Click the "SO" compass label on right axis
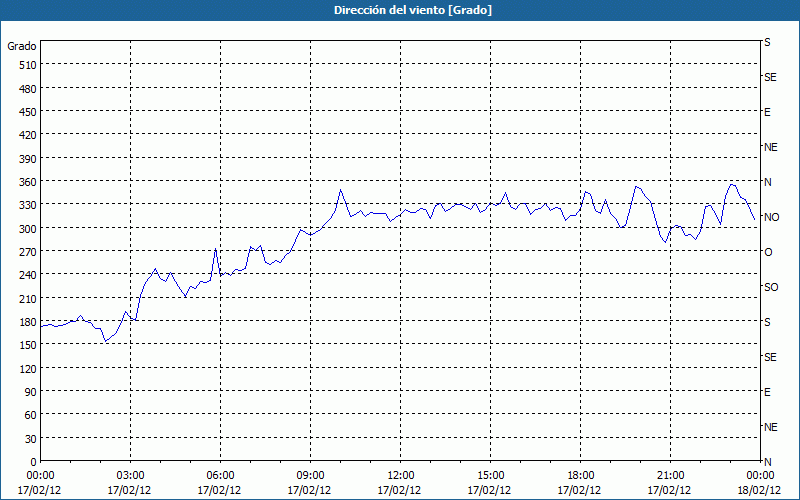 click(x=771, y=287)
